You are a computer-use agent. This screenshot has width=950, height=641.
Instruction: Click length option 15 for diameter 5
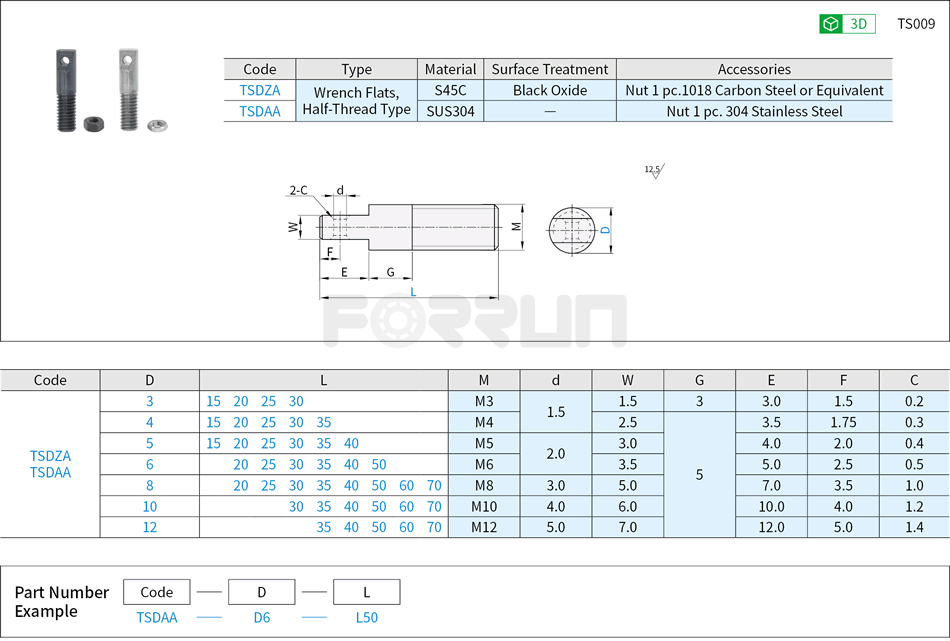coord(212,443)
